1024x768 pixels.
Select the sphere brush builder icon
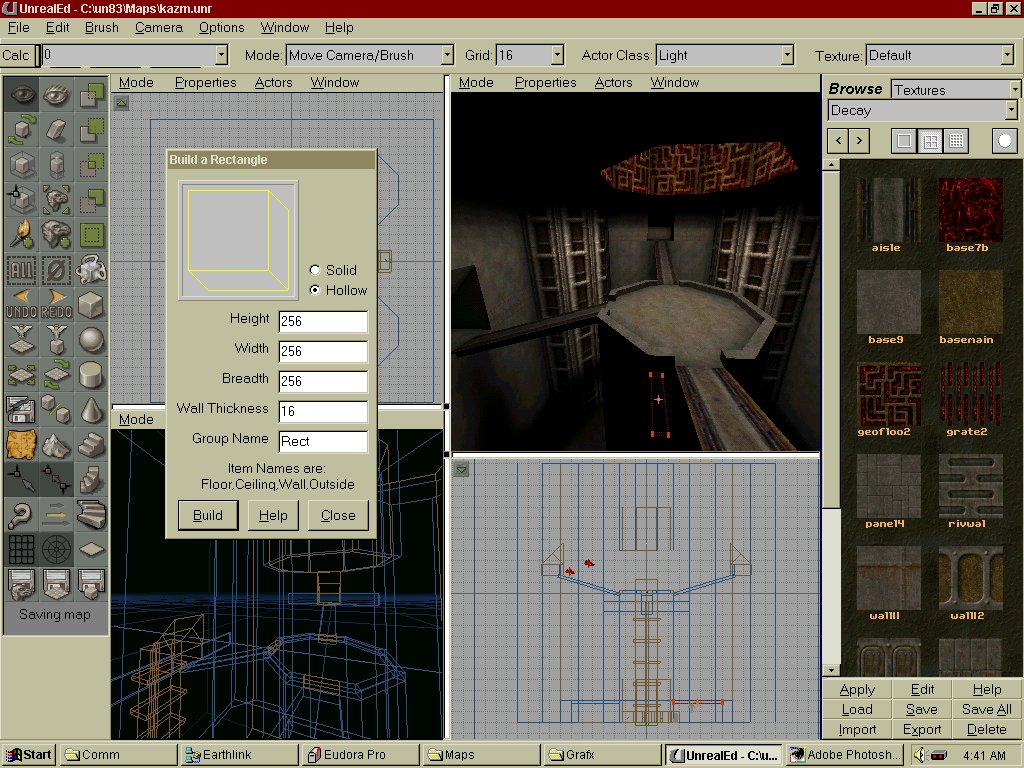[x=92, y=339]
